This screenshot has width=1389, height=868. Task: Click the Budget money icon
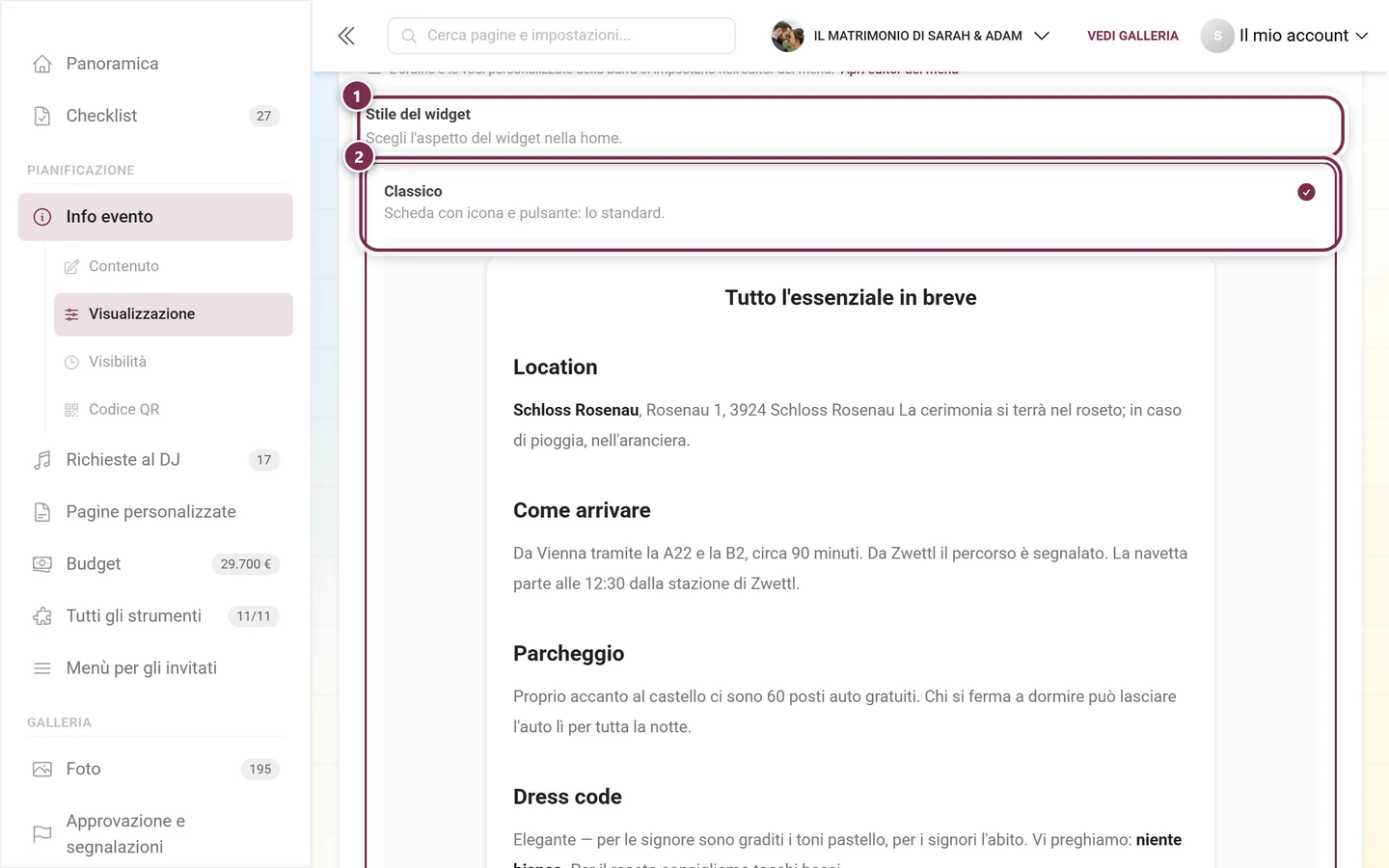click(42, 564)
